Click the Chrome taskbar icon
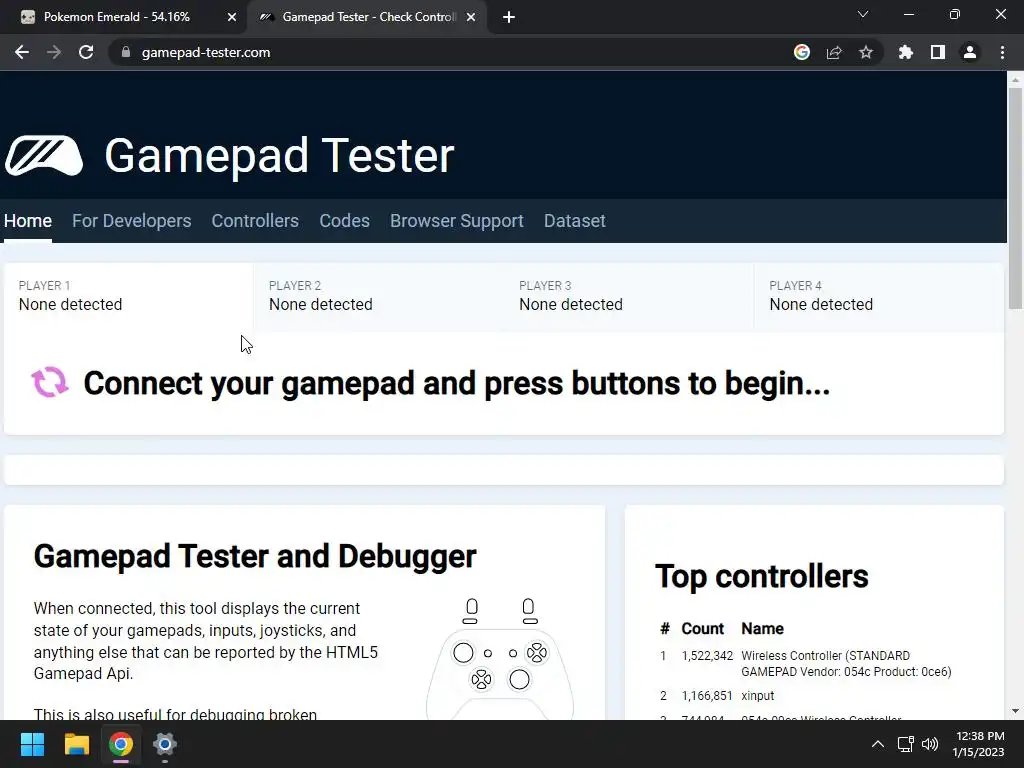 (121, 744)
